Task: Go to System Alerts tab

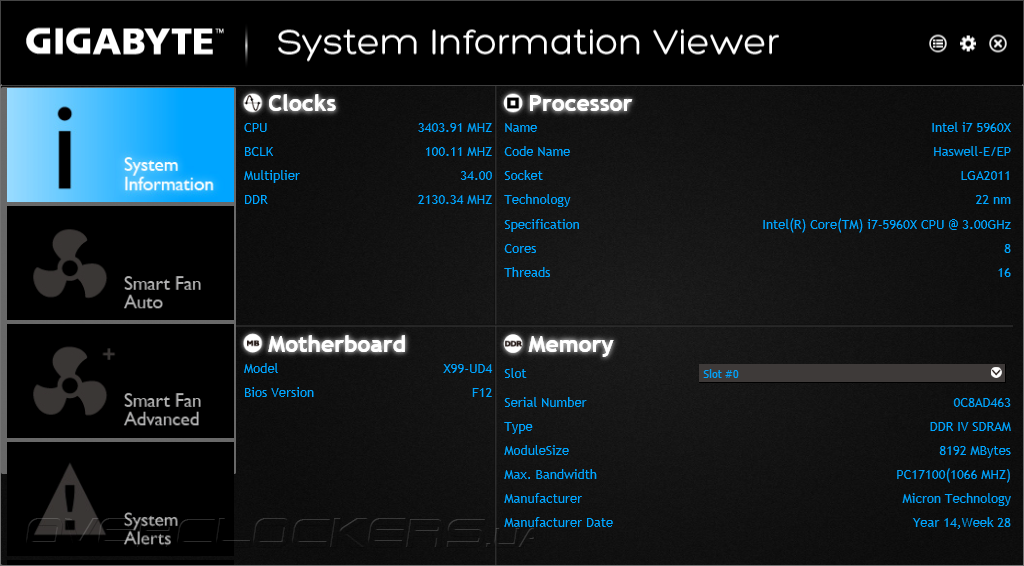Action: click(x=121, y=499)
